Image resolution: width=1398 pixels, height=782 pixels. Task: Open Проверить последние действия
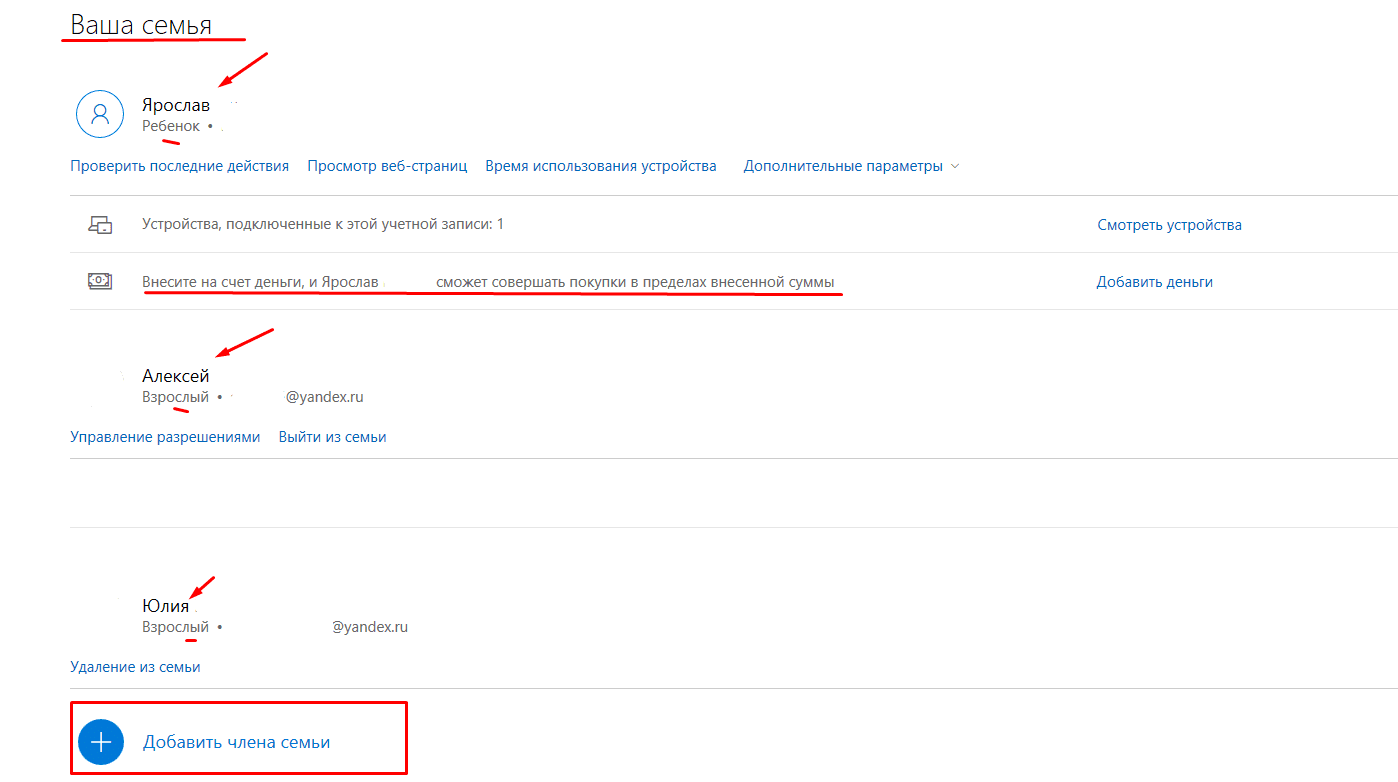(x=179, y=166)
